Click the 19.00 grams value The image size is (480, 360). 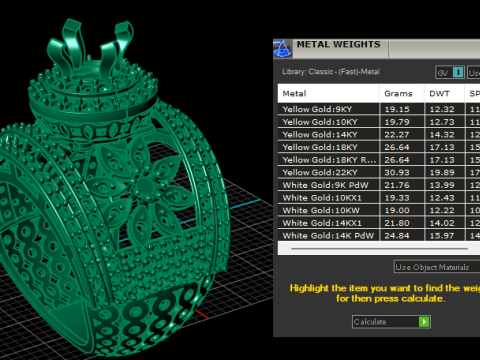point(397,211)
